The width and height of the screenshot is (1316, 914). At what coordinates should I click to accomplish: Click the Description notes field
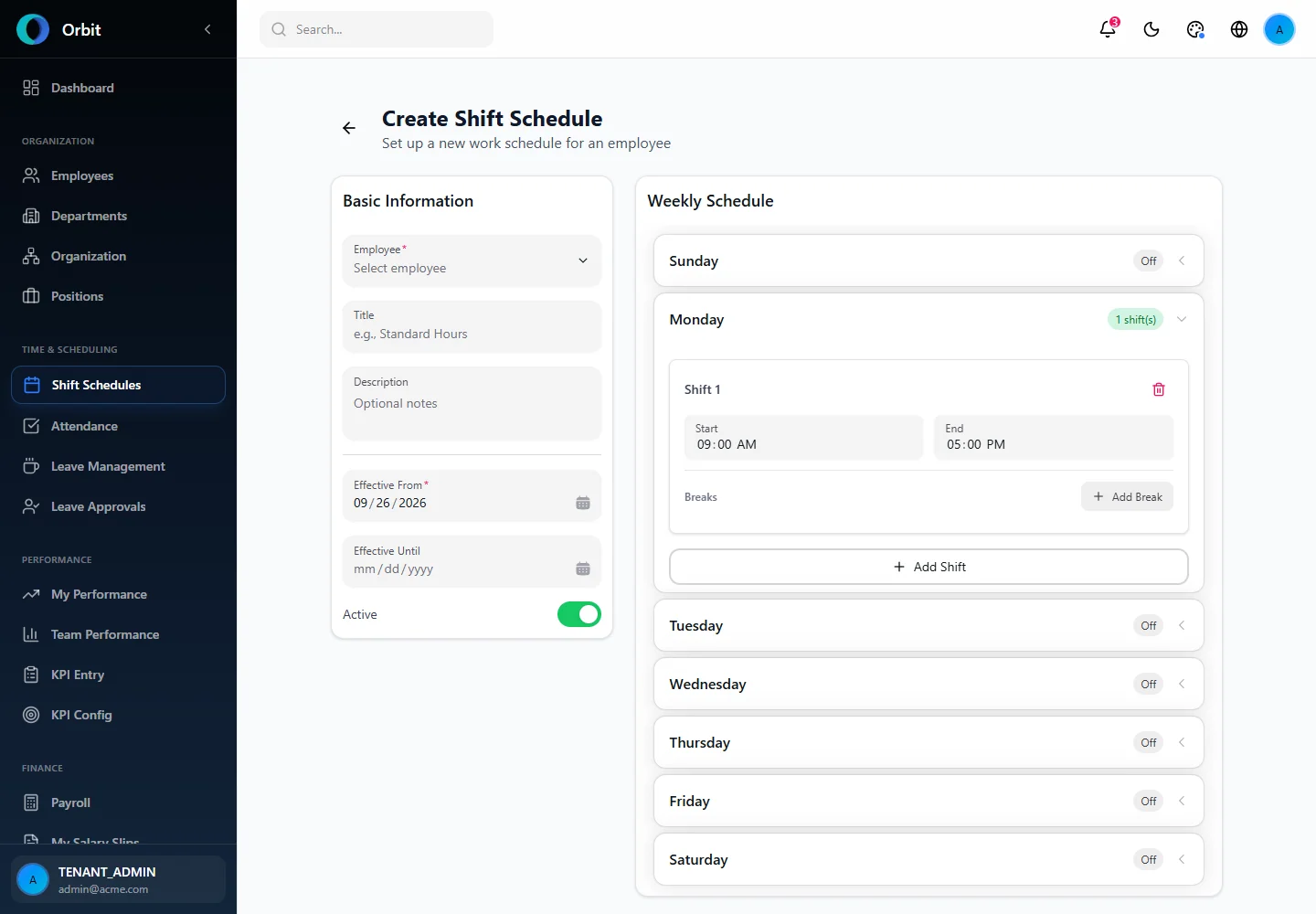[x=472, y=403]
